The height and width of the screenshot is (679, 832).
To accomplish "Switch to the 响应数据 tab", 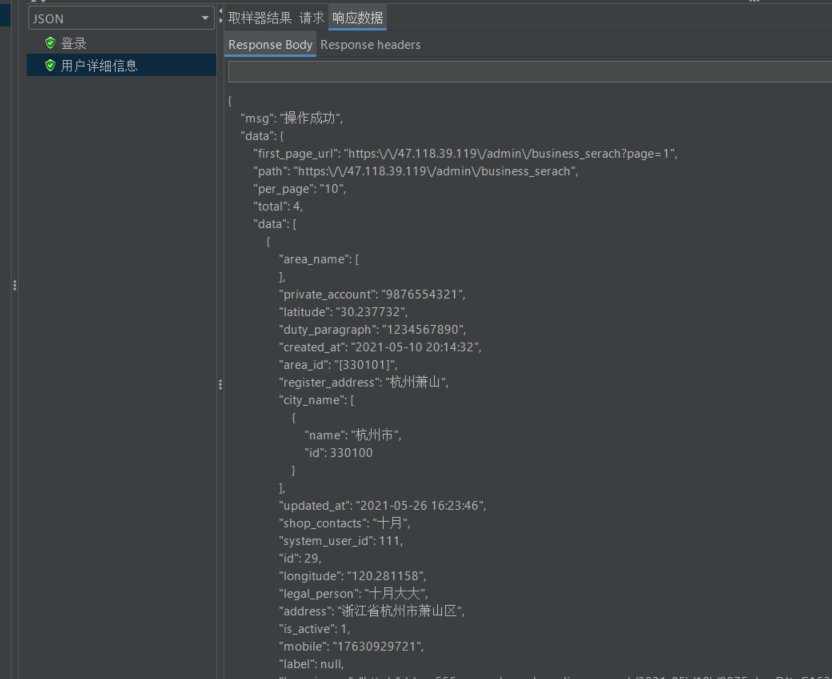I will pyautogui.click(x=358, y=18).
